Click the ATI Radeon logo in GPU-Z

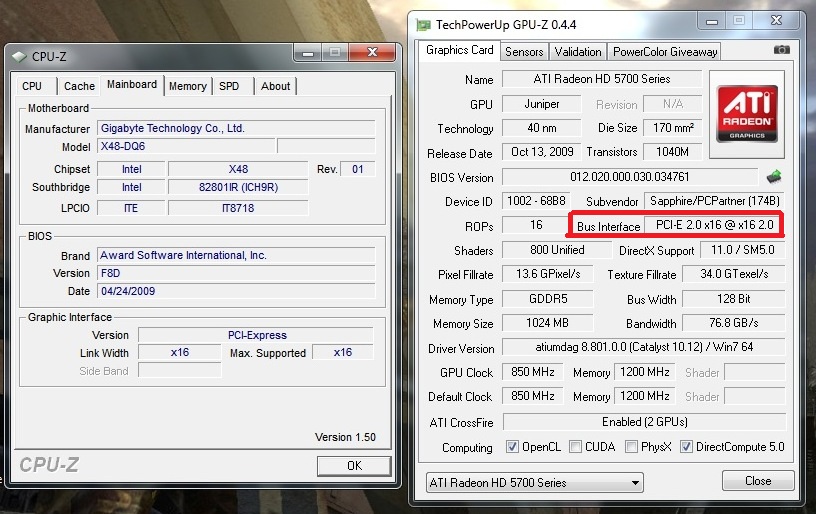click(x=747, y=114)
